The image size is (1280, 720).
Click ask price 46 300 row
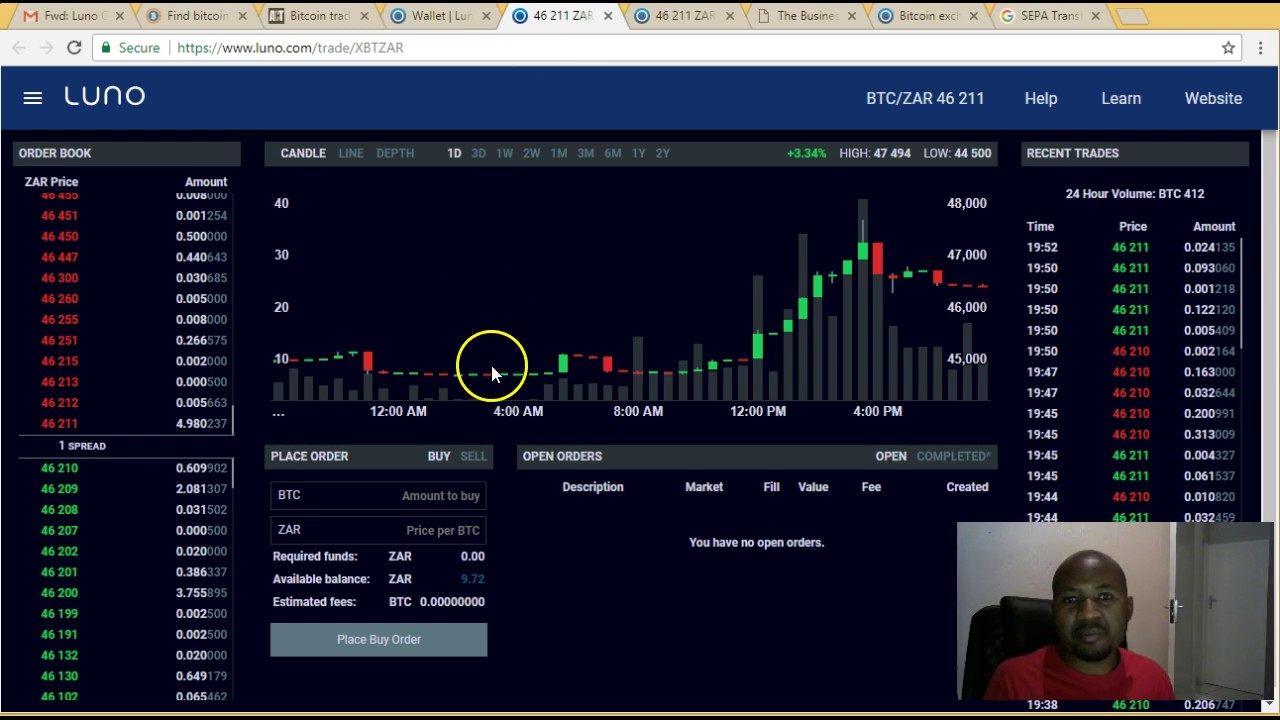pos(126,278)
